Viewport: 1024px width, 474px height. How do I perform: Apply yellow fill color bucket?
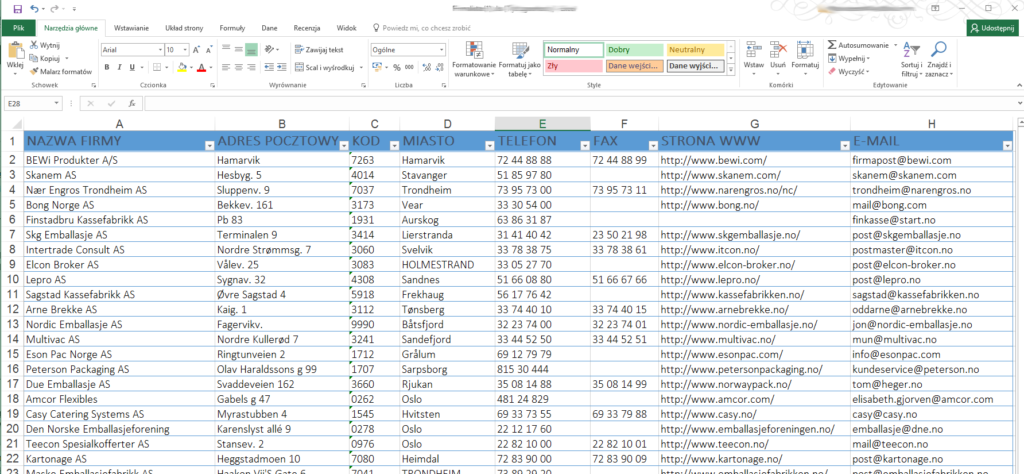[x=182, y=67]
